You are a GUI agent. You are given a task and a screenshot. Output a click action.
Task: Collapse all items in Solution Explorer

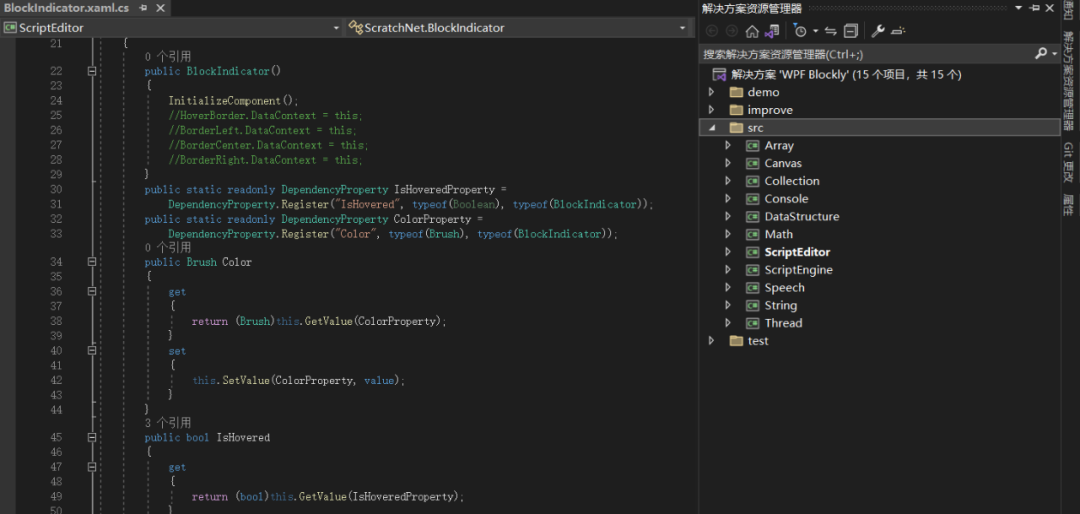851,31
